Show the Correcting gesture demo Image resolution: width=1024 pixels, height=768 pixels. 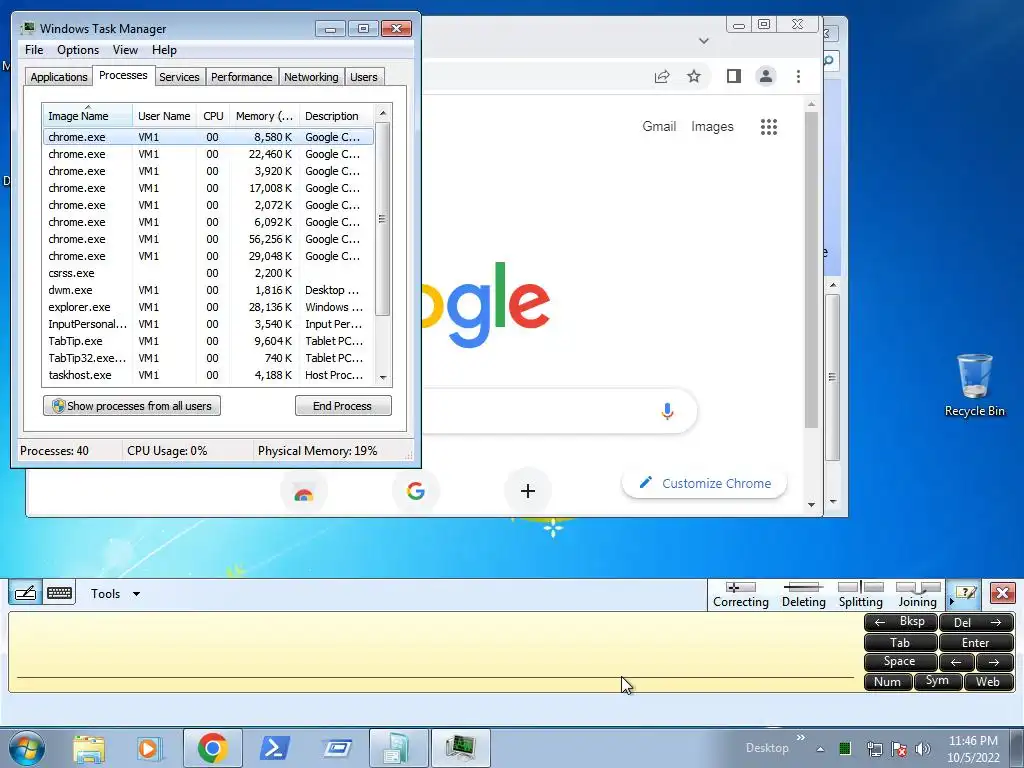coord(741,595)
